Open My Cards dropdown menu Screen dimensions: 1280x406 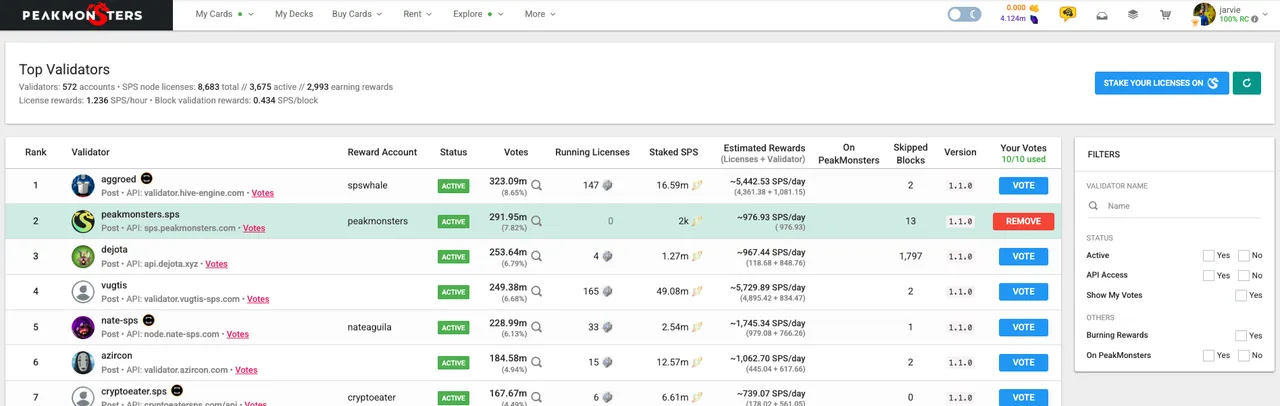[224, 15]
